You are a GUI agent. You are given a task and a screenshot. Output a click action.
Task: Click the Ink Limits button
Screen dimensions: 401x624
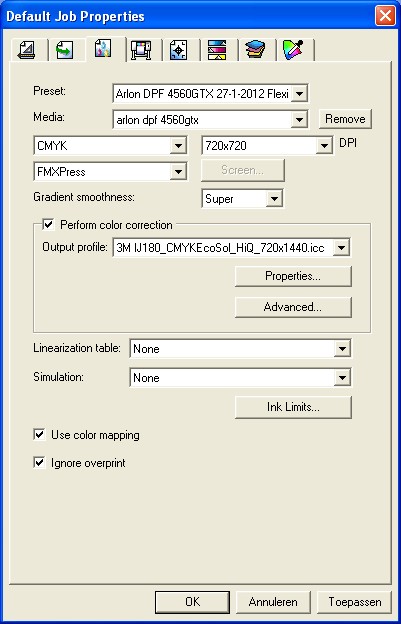[x=293, y=407]
